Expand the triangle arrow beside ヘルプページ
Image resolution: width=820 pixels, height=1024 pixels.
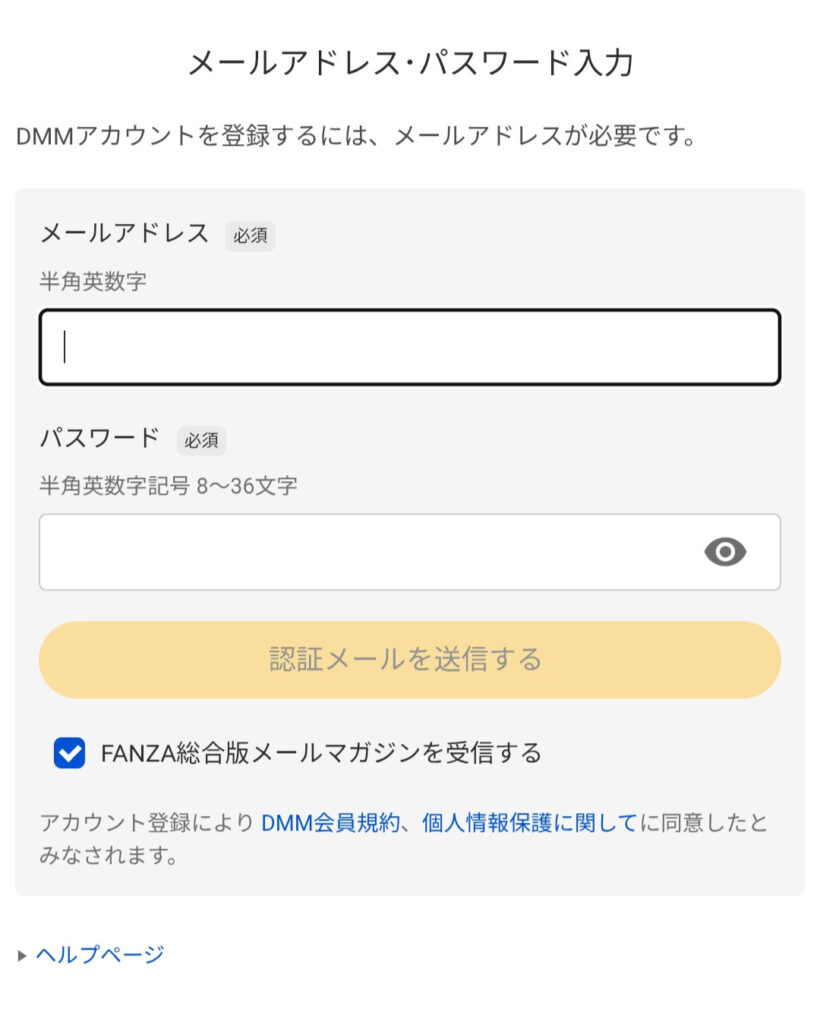coord(22,955)
